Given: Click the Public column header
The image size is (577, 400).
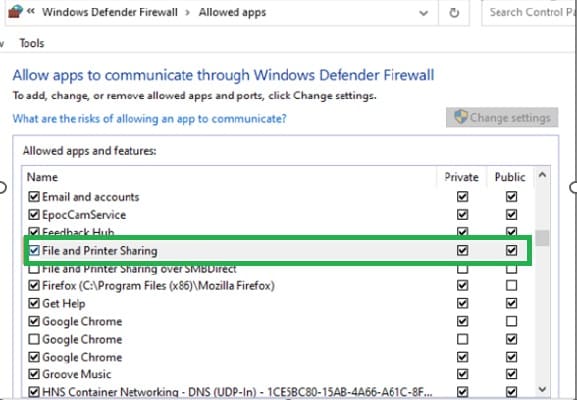Looking at the screenshot, I should point(510,177).
